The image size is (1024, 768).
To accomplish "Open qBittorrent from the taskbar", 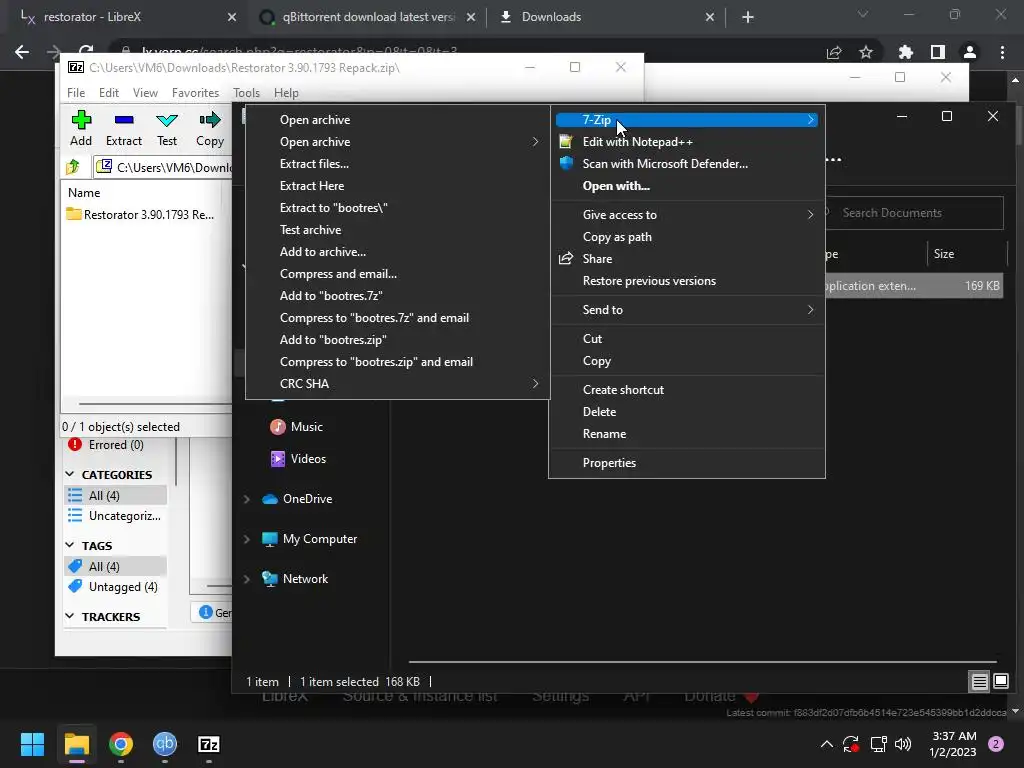I will tap(165, 744).
